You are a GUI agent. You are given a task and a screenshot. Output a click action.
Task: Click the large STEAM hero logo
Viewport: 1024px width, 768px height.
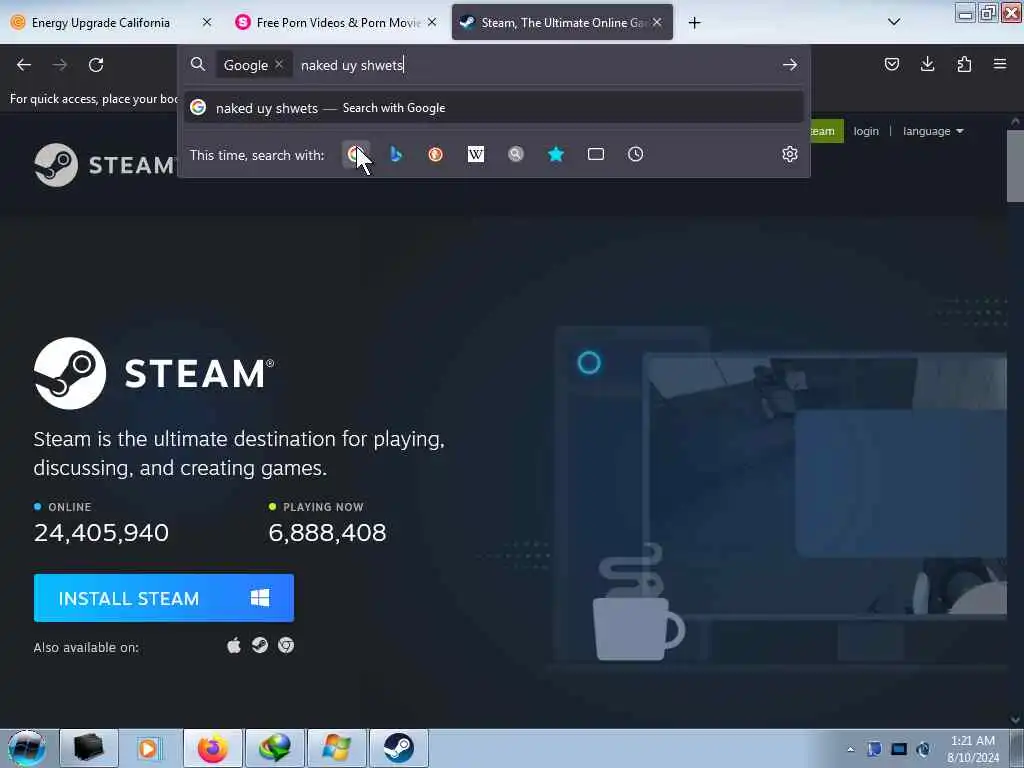click(154, 374)
